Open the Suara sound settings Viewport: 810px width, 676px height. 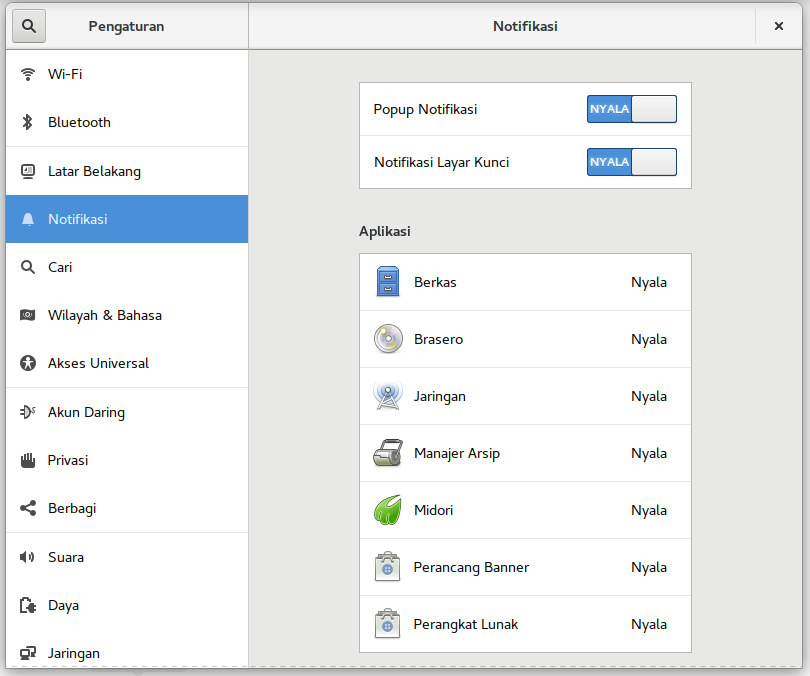pos(66,557)
